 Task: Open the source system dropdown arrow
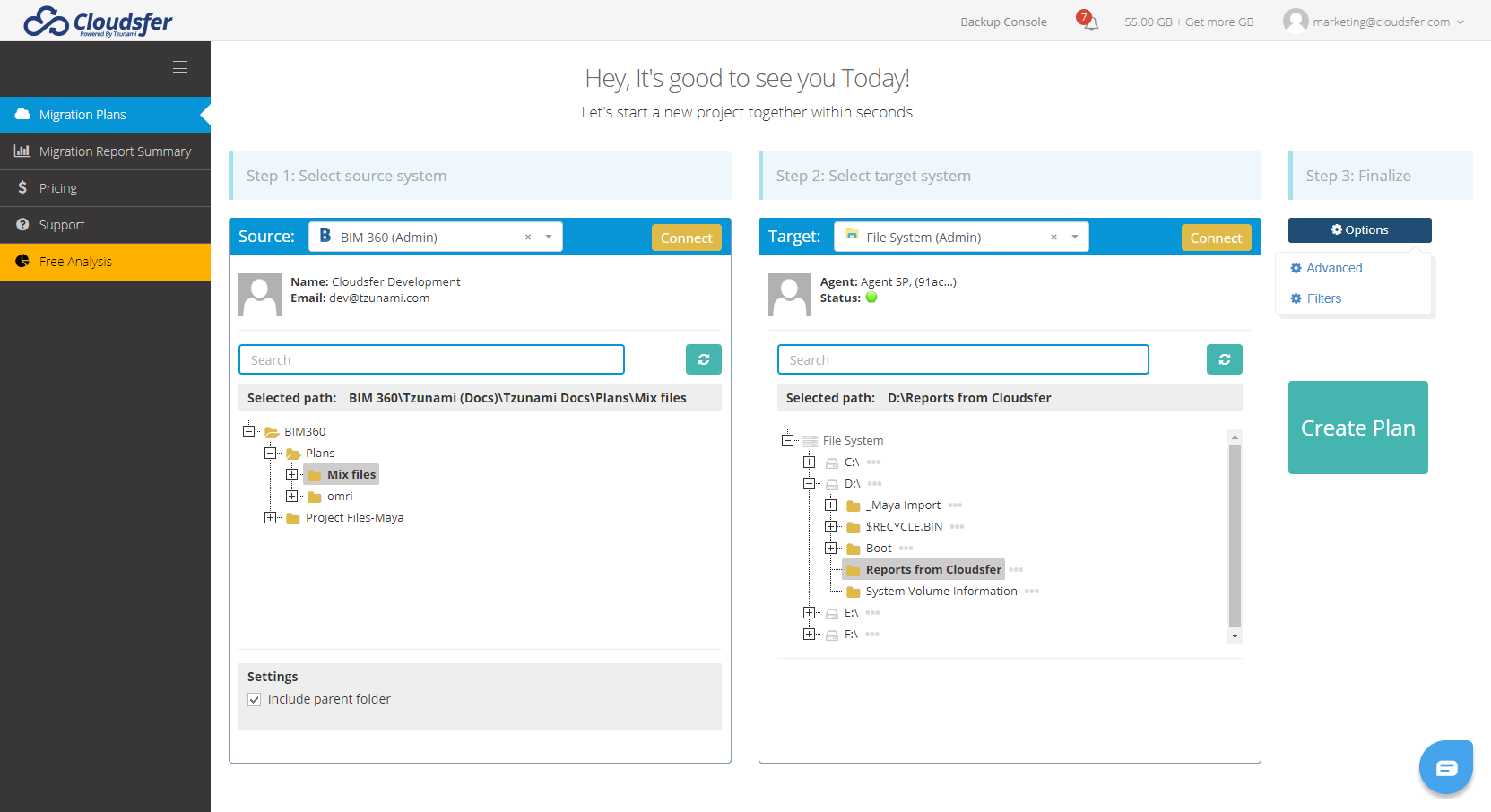(549, 238)
